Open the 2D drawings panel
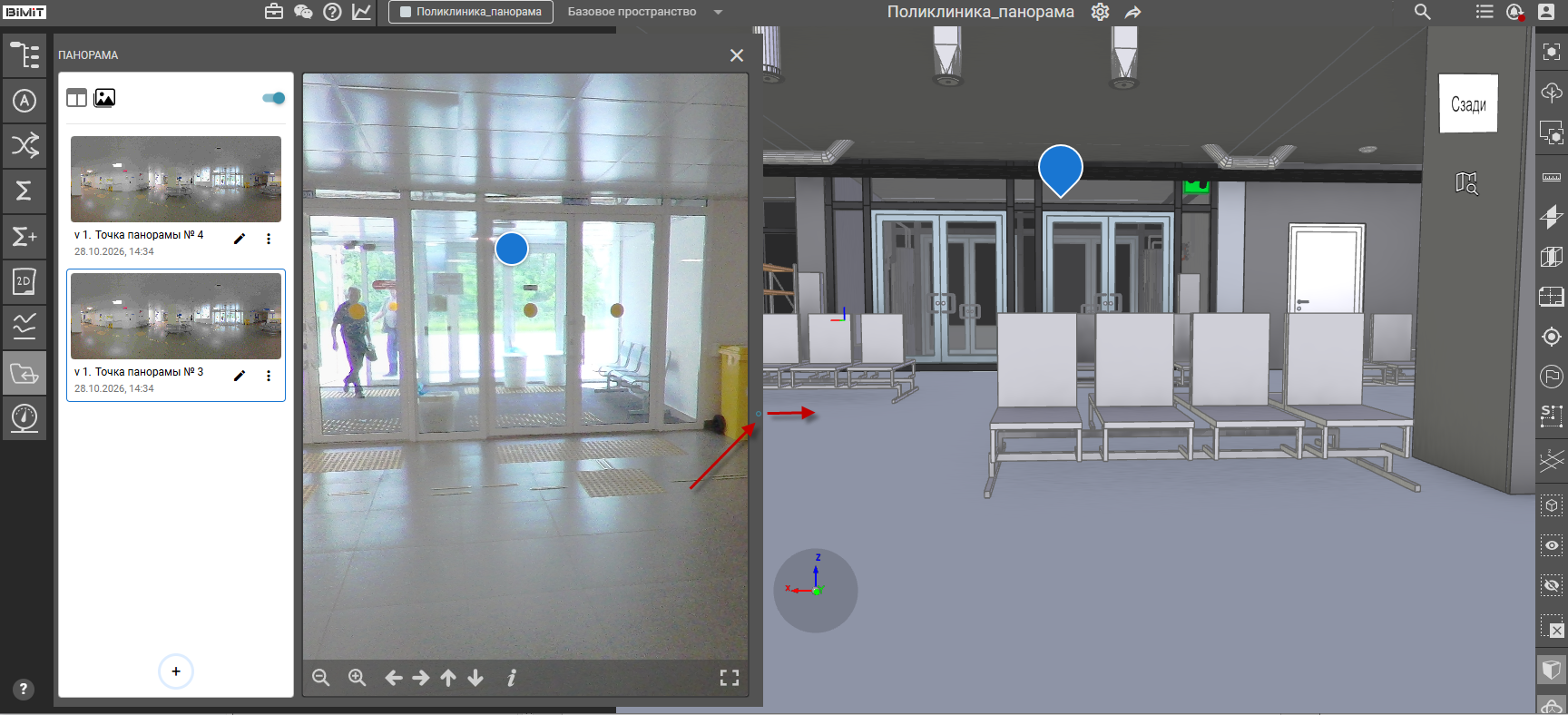The height and width of the screenshot is (715, 1568). pos(24,281)
